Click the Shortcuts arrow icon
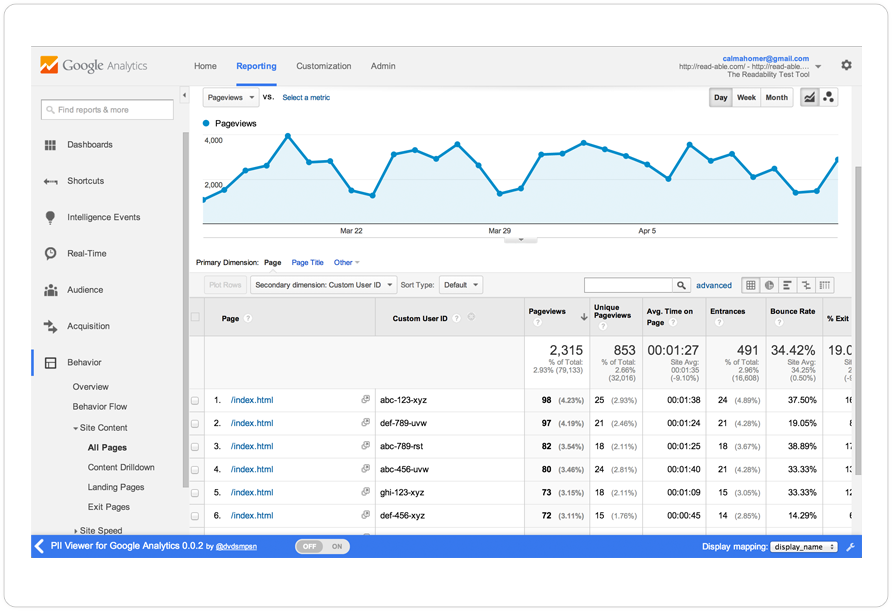The width and height of the screenshot is (892, 611). tap(51, 181)
